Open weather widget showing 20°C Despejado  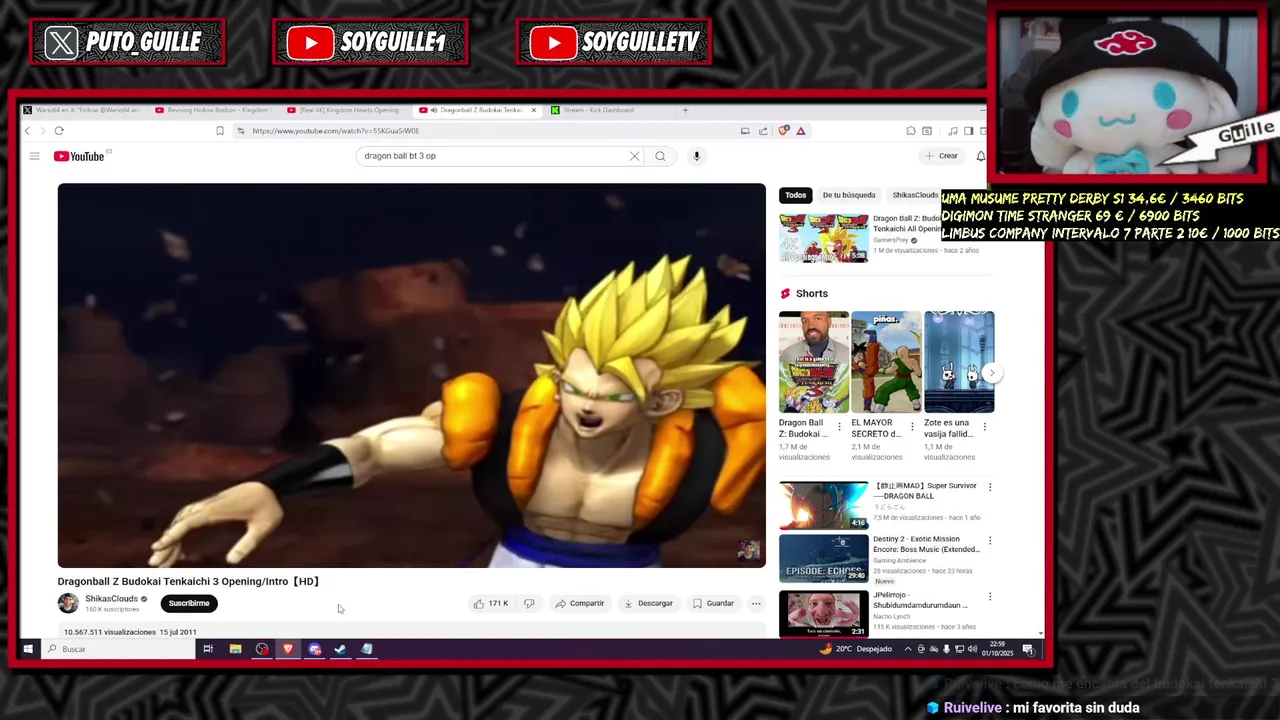tap(856, 649)
